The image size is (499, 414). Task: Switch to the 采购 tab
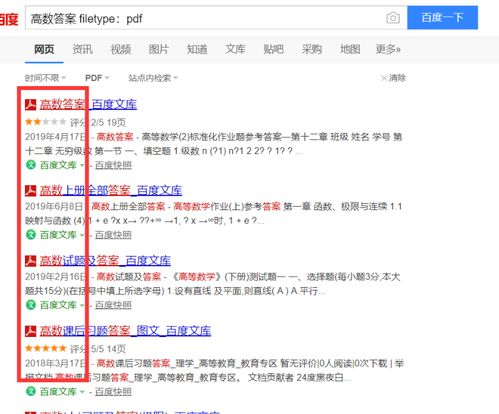coord(311,49)
